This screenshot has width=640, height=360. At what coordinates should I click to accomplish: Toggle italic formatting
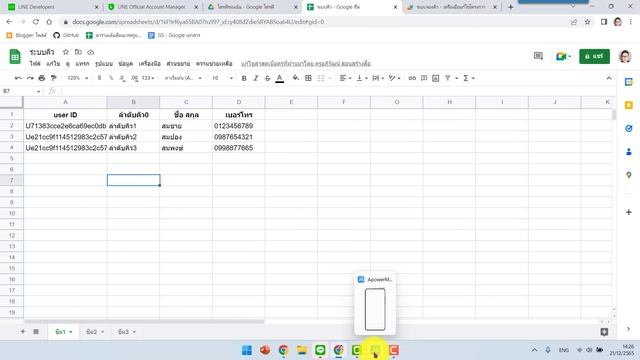256,78
